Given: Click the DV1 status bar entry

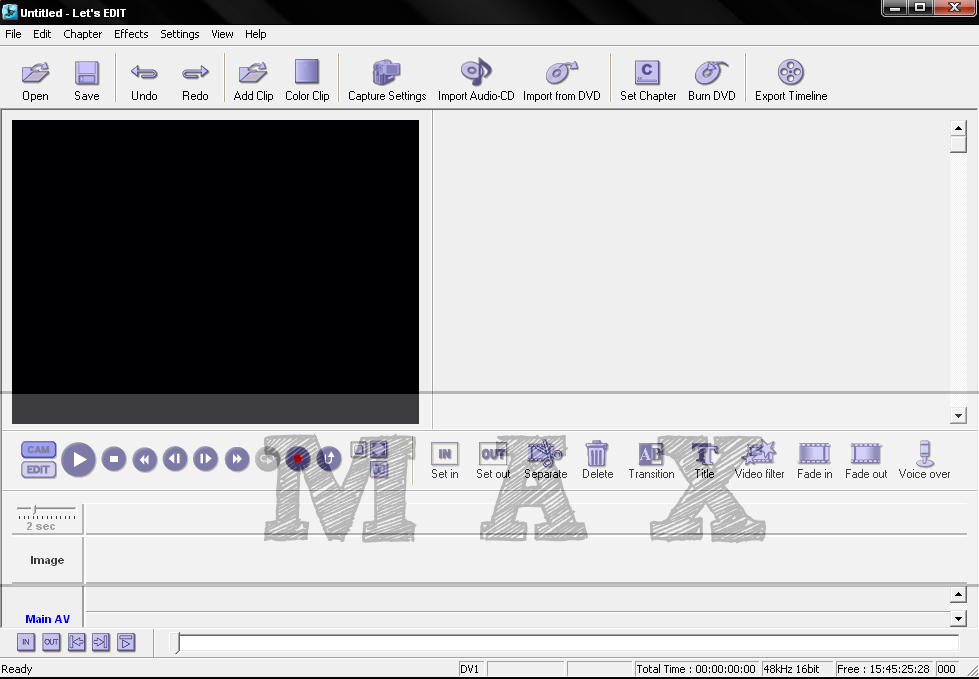Looking at the screenshot, I should [x=470, y=669].
